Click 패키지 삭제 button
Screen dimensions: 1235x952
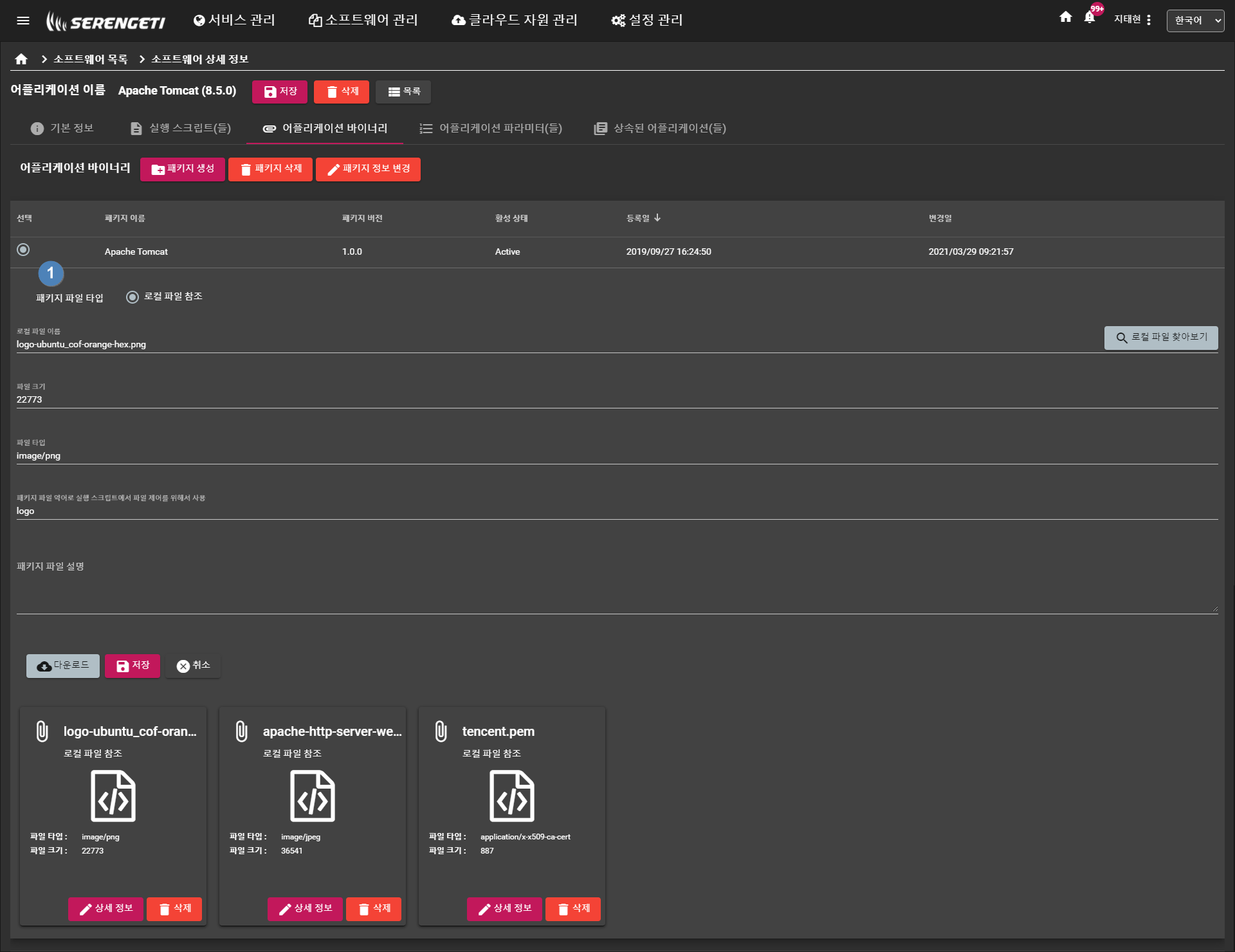point(270,169)
